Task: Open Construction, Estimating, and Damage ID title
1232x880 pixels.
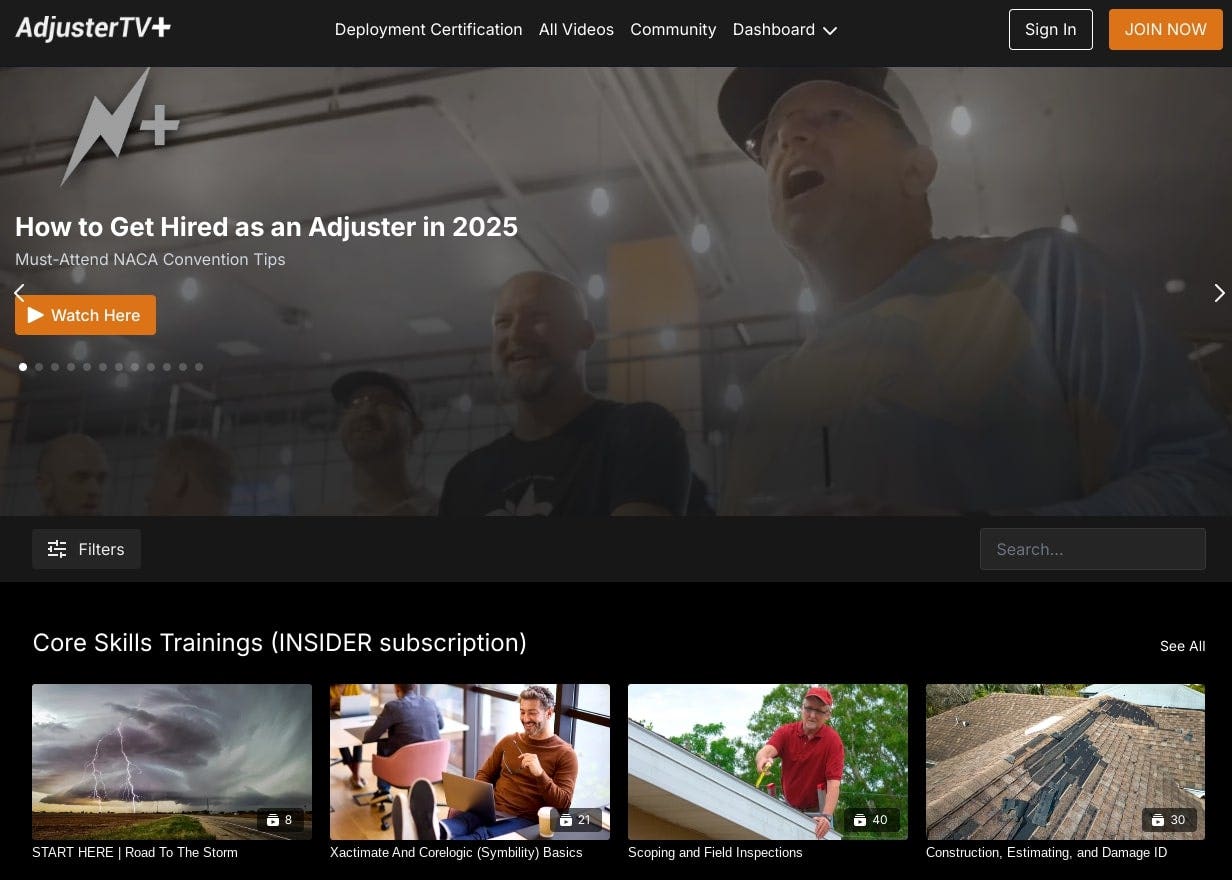Action: [1046, 853]
